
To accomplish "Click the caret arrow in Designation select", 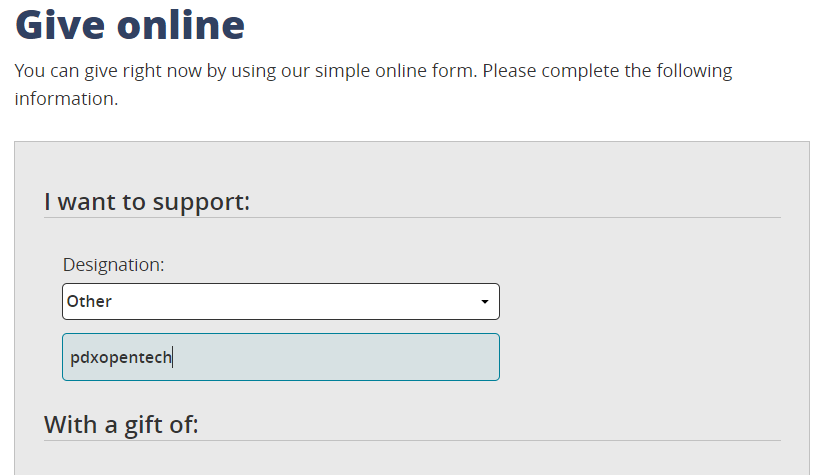I will click(x=484, y=302).
